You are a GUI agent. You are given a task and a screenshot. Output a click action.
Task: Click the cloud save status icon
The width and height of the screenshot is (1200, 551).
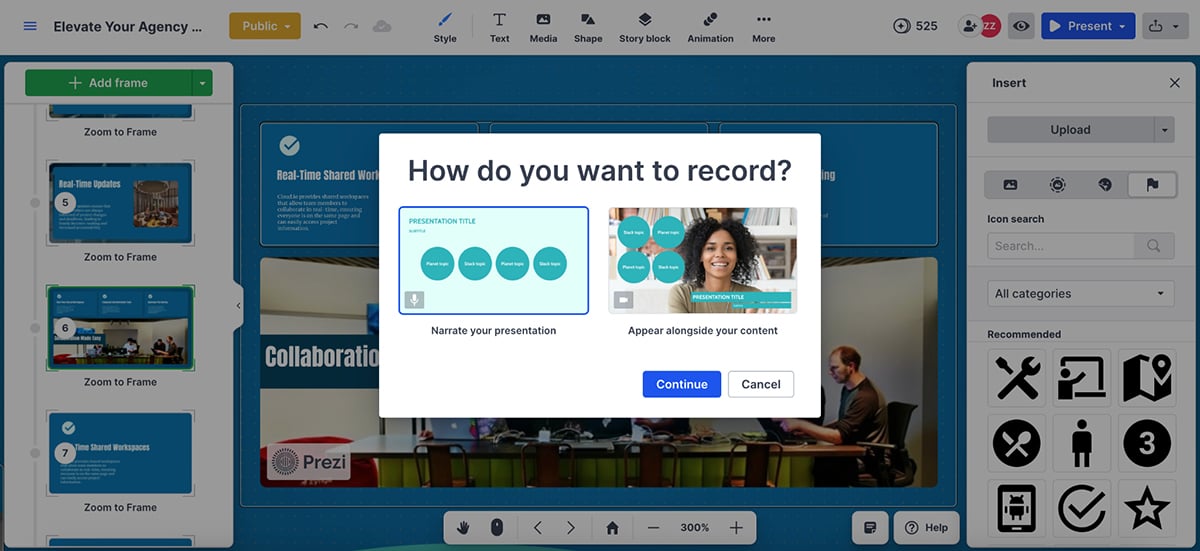(x=382, y=26)
